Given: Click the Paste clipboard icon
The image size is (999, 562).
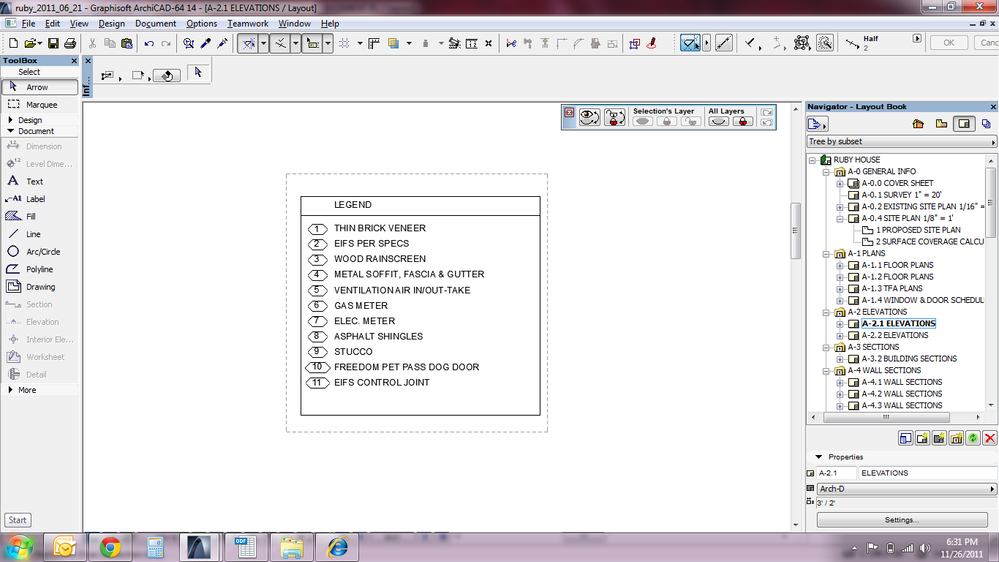Looking at the screenshot, I should click(127, 43).
